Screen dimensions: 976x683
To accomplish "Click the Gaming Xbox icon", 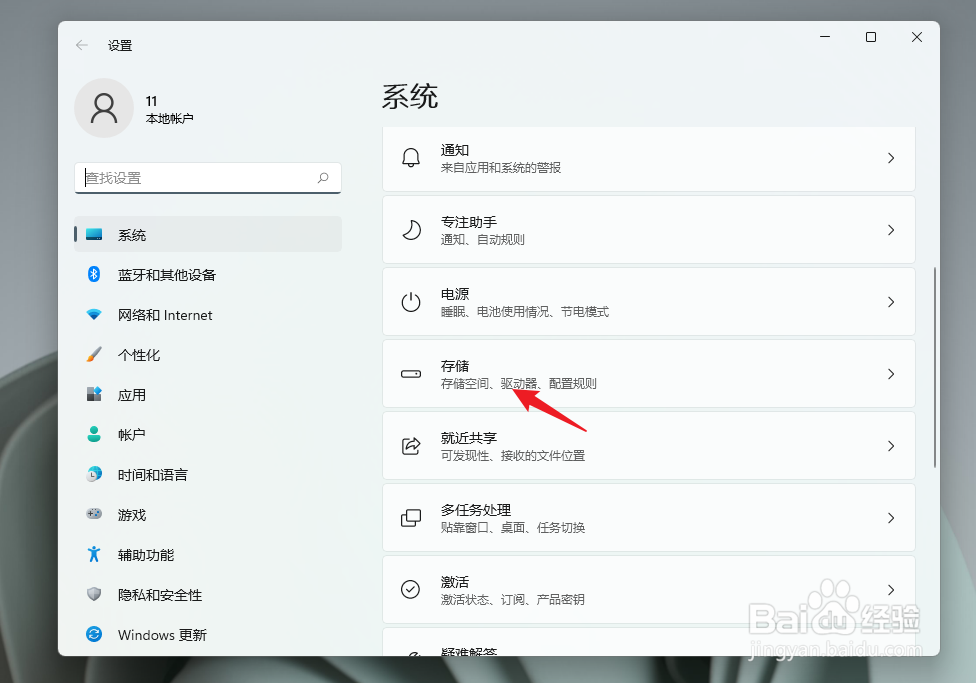I will pos(94,515).
